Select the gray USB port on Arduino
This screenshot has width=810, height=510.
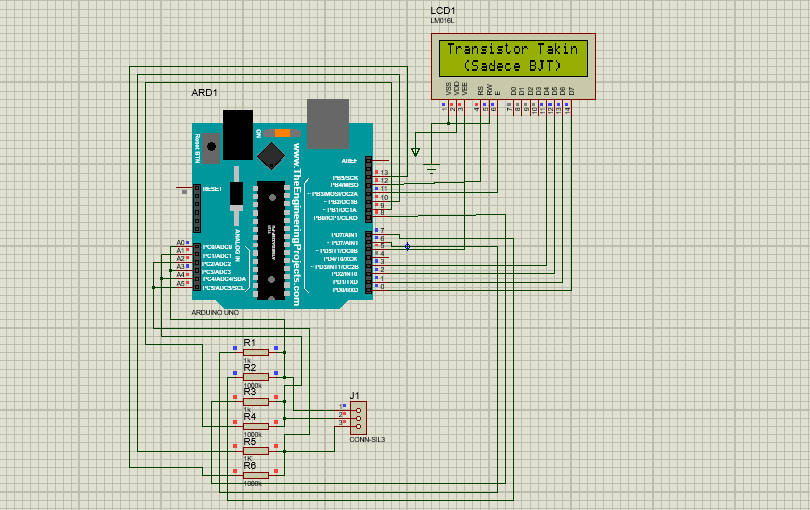tap(328, 123)
